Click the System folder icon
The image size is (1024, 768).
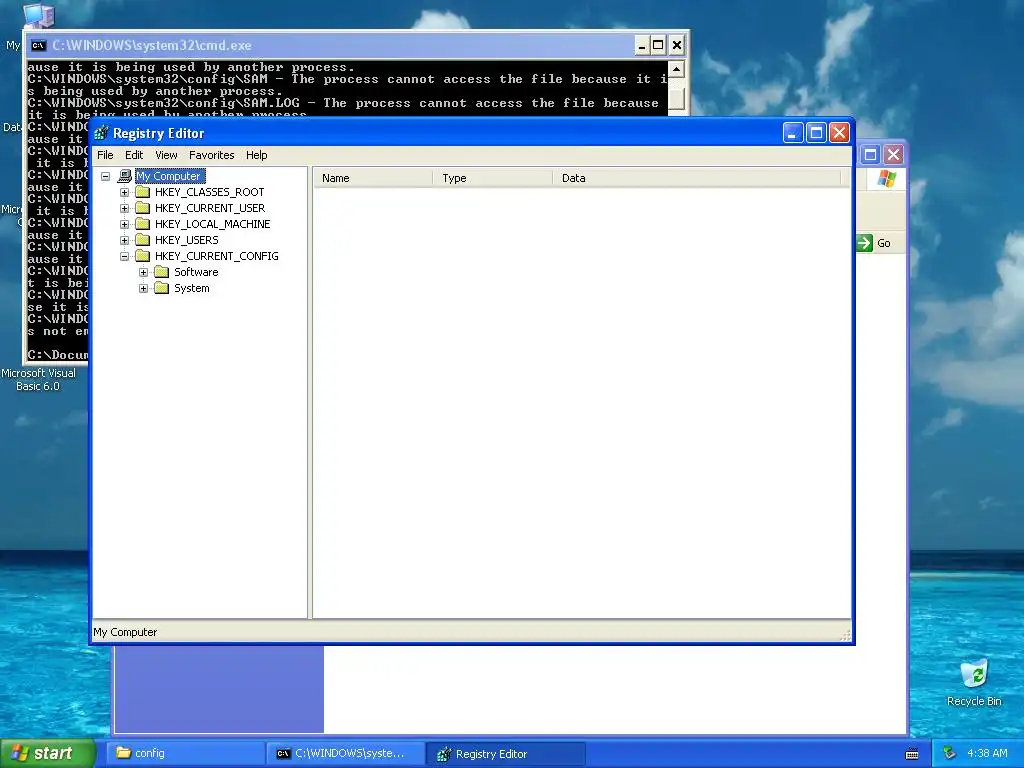pos(162,288)
